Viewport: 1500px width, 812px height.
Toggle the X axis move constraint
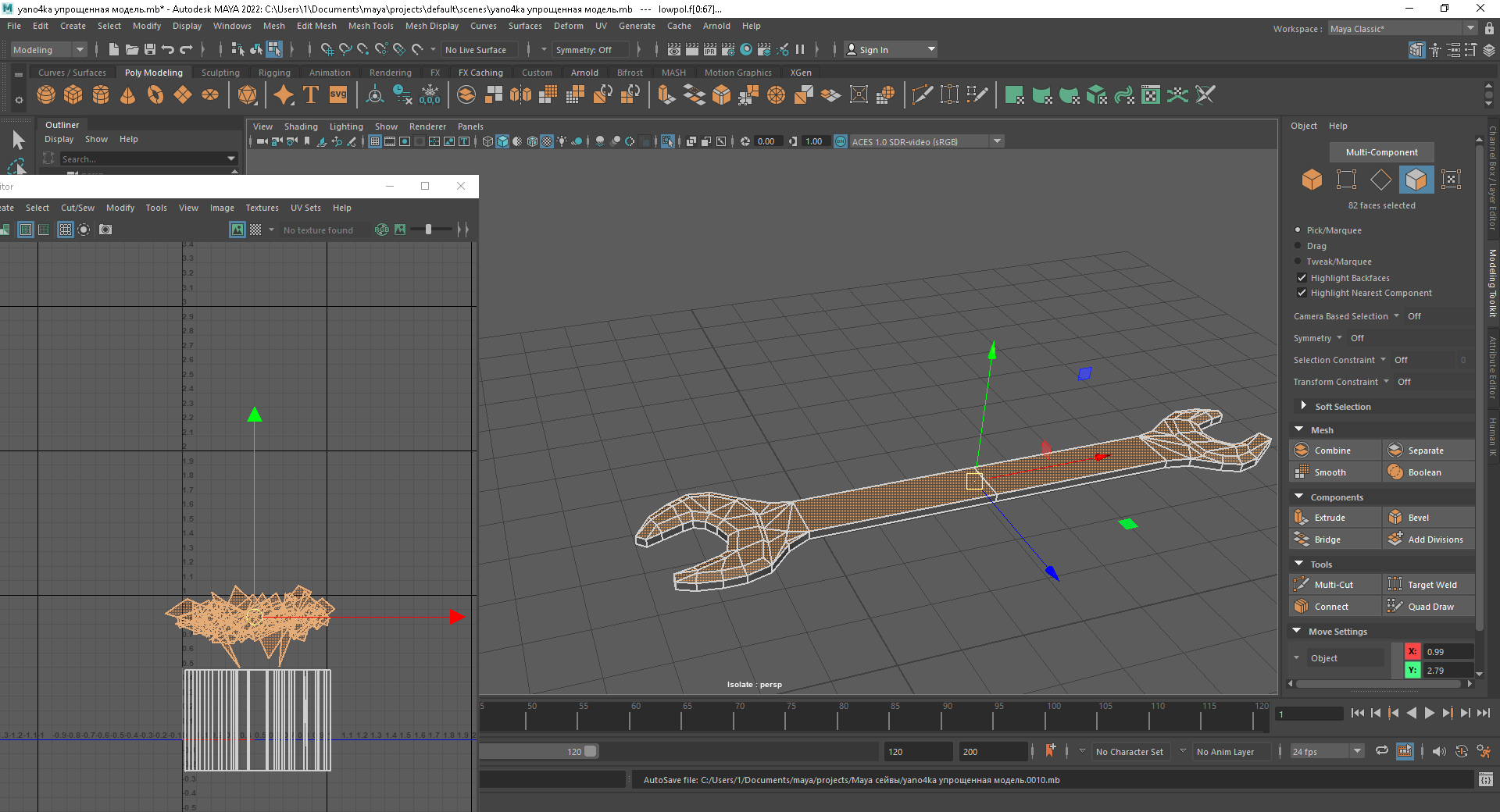[x=1412, y=652]
